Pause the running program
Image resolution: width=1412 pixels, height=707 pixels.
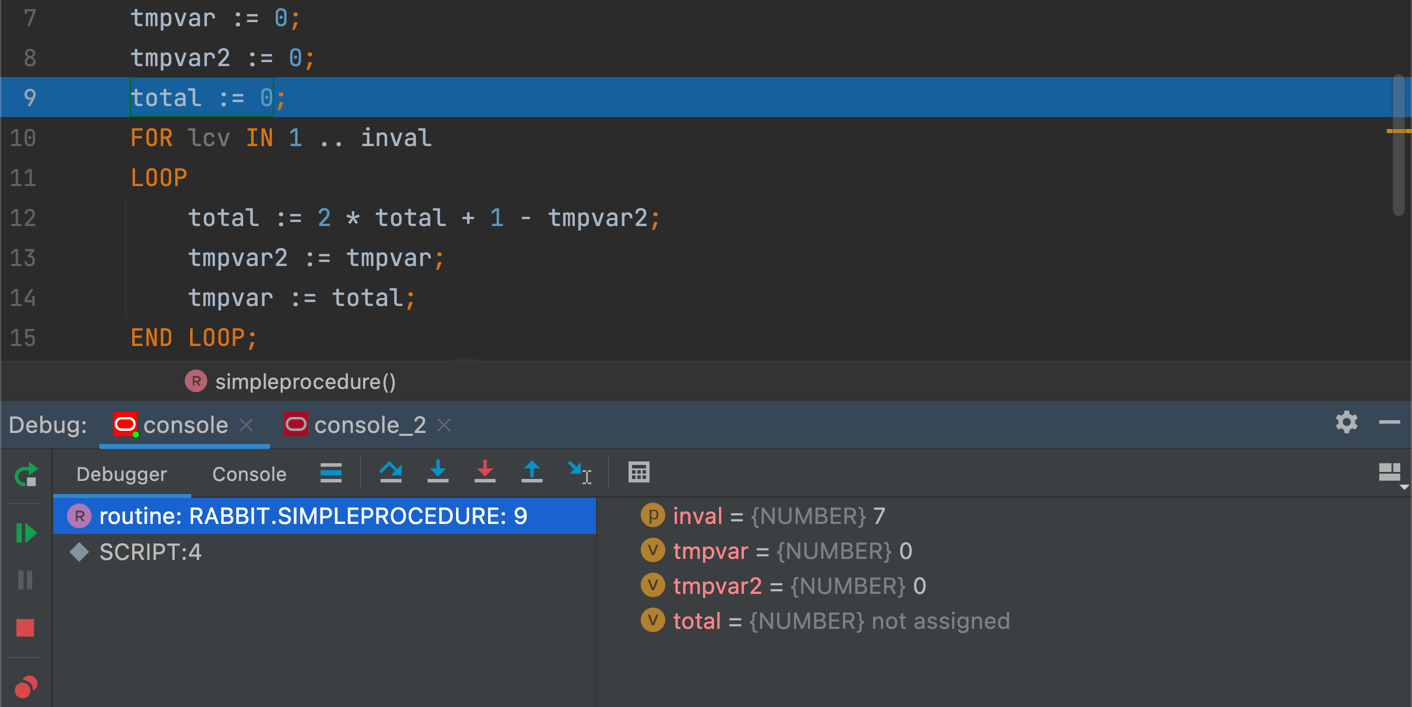pos(23,579)
